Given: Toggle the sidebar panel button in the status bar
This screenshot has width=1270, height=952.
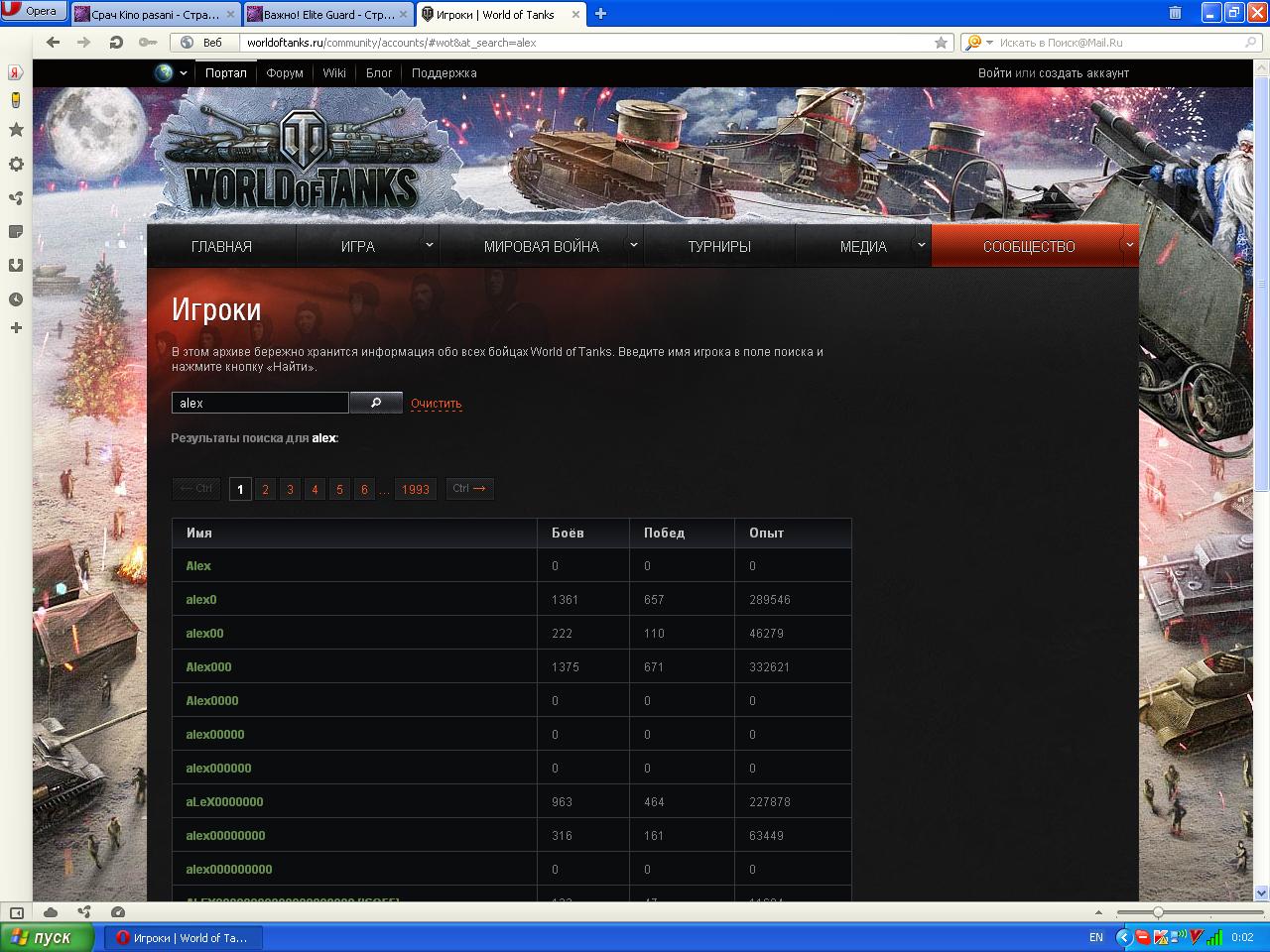Looking at the screenshot, I should [17, 912].
